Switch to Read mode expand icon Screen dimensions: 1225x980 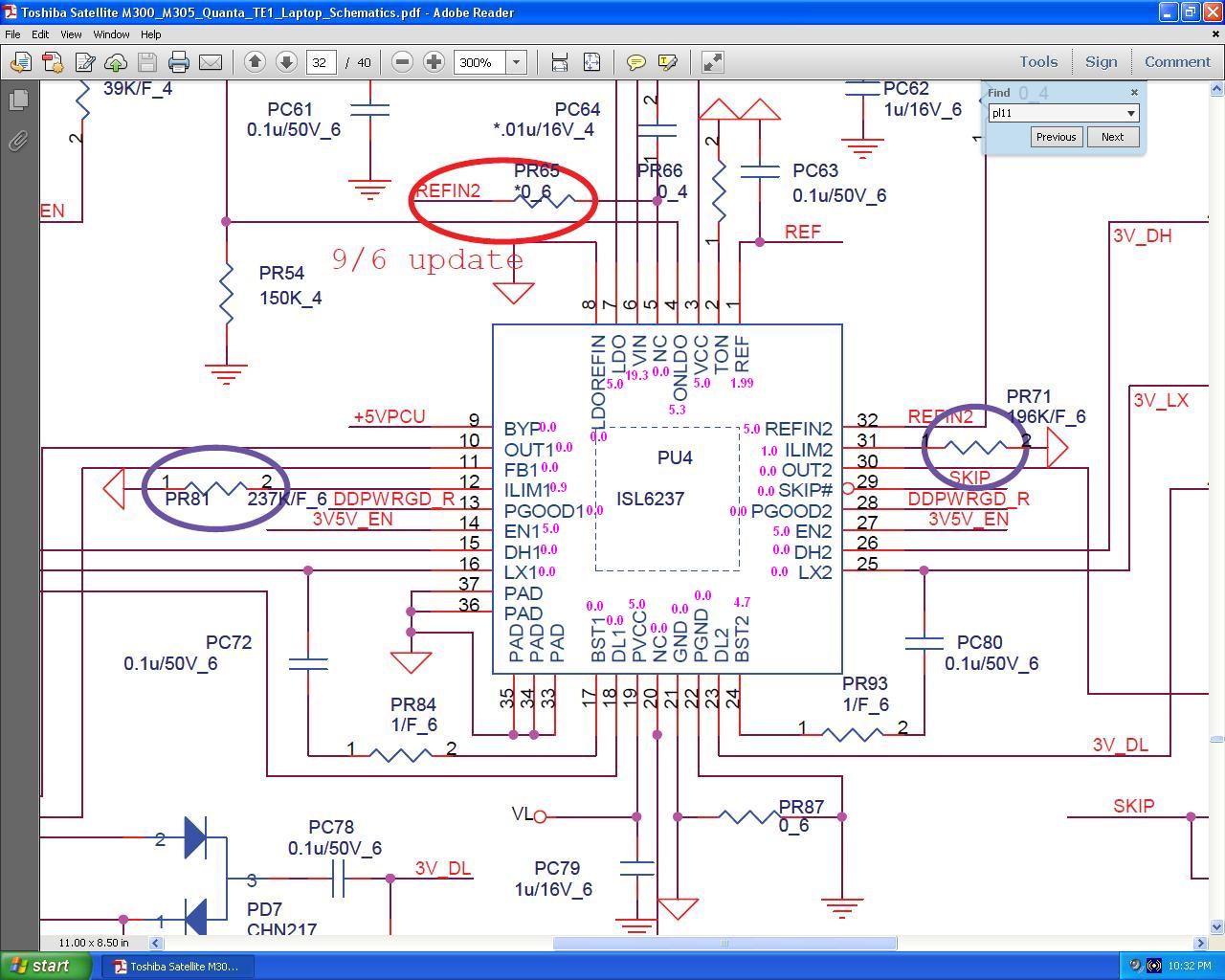(x=712, y=62)
